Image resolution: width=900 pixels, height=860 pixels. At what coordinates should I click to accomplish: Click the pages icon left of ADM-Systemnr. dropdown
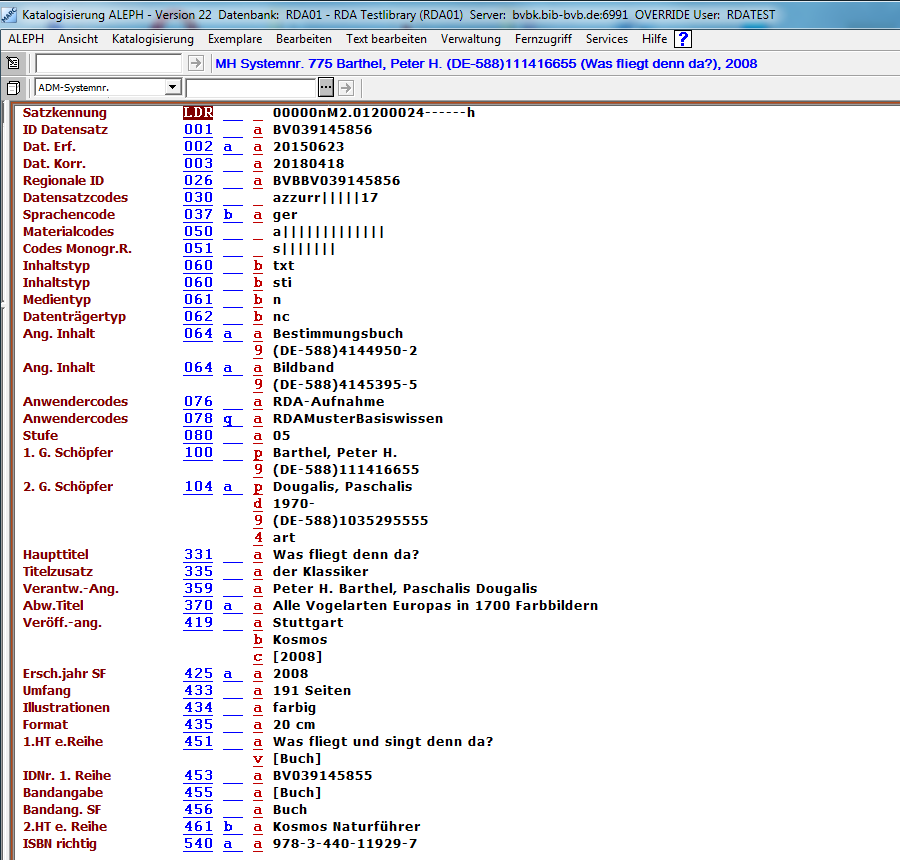tap(13, 87)
